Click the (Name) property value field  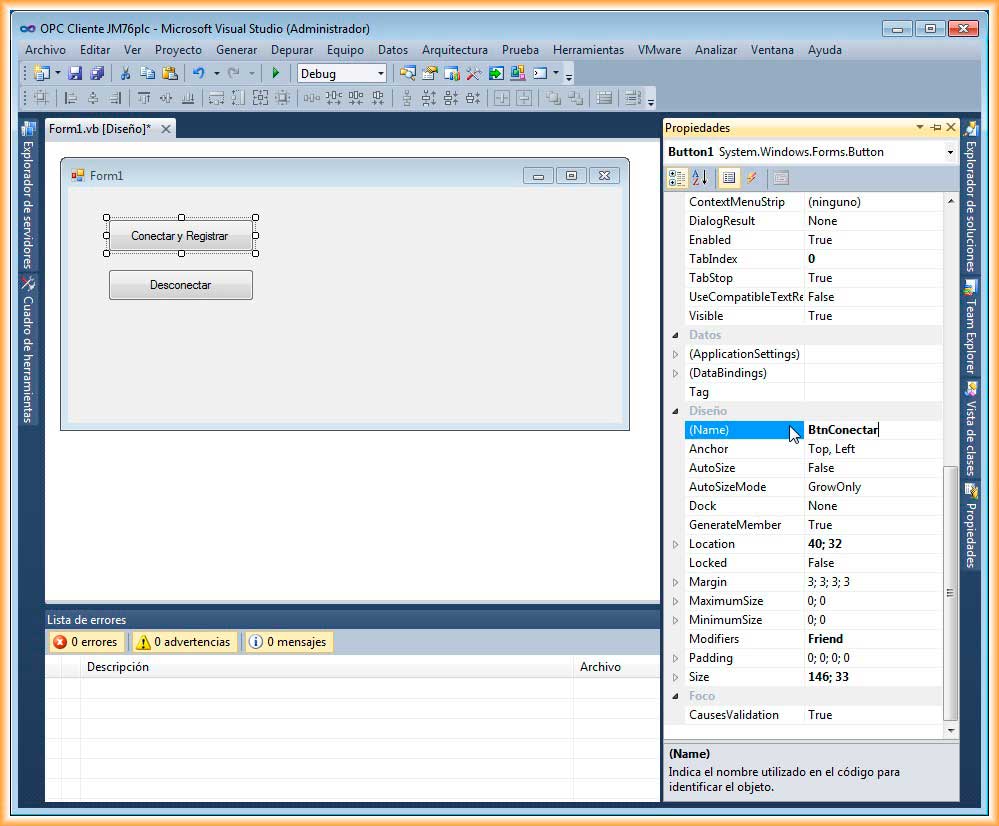[872, 430]
